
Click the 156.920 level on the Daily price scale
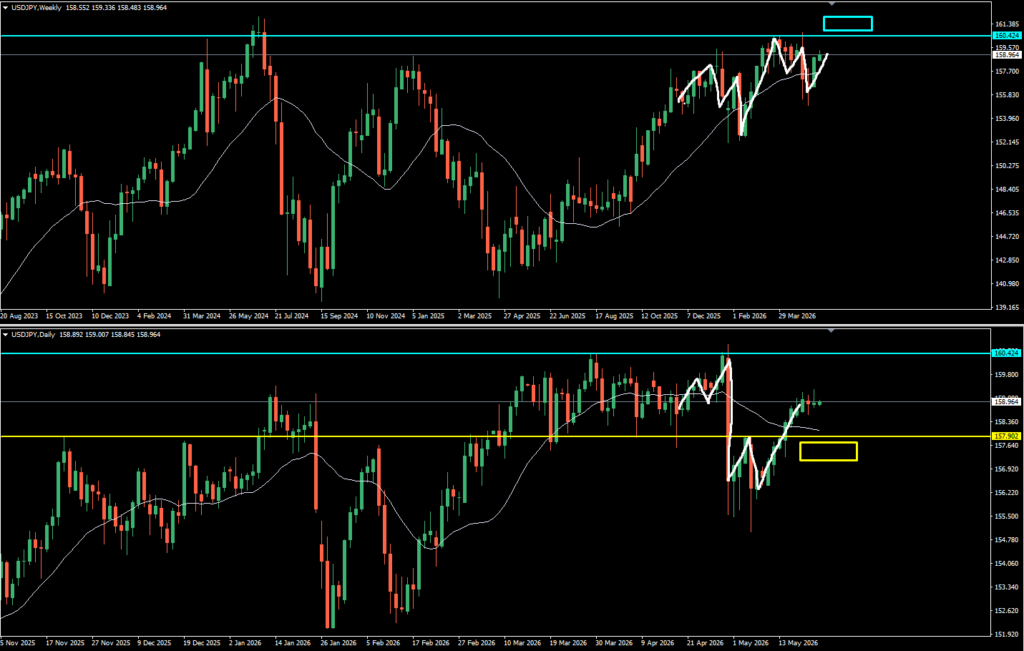[x=1006, y=469]
